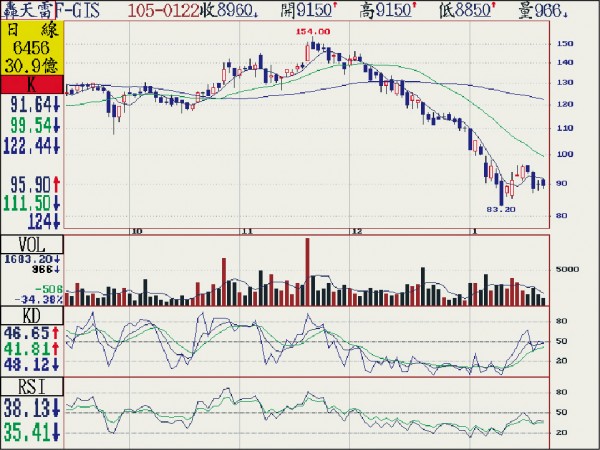Select the VOL panel label

tap(31, 245)
